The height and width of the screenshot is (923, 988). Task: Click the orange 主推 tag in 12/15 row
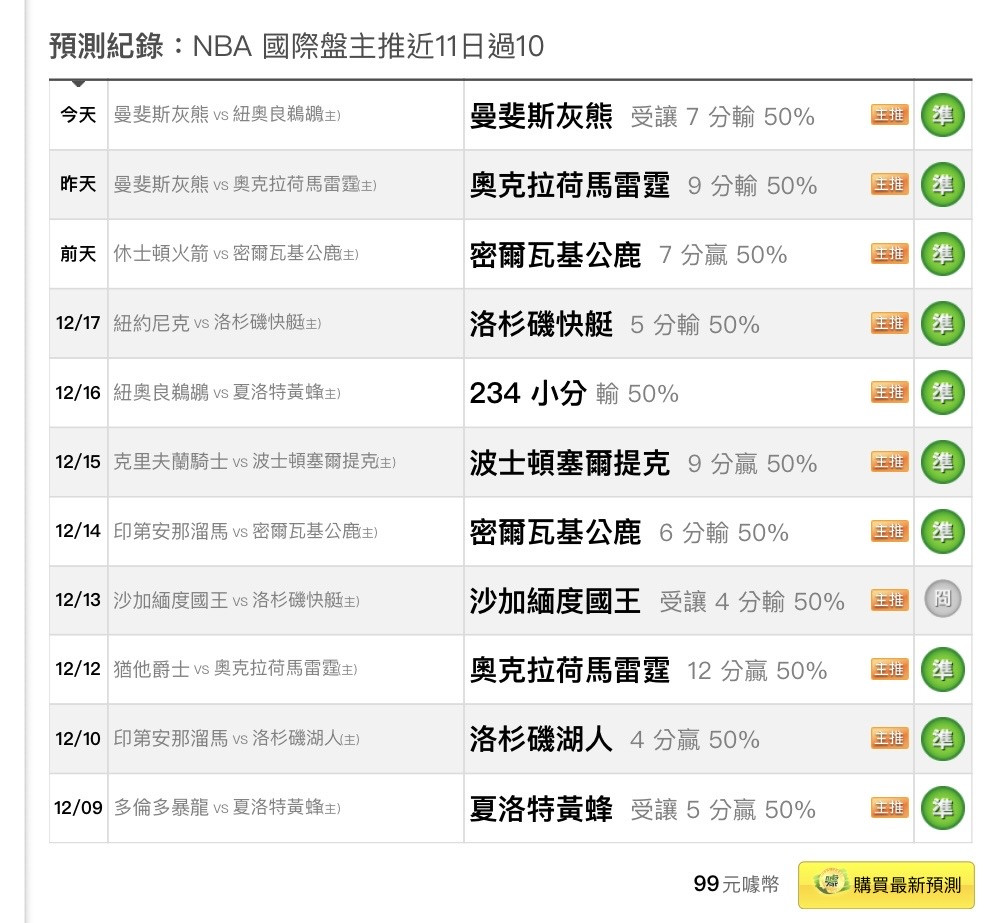(x=890, y=461)
